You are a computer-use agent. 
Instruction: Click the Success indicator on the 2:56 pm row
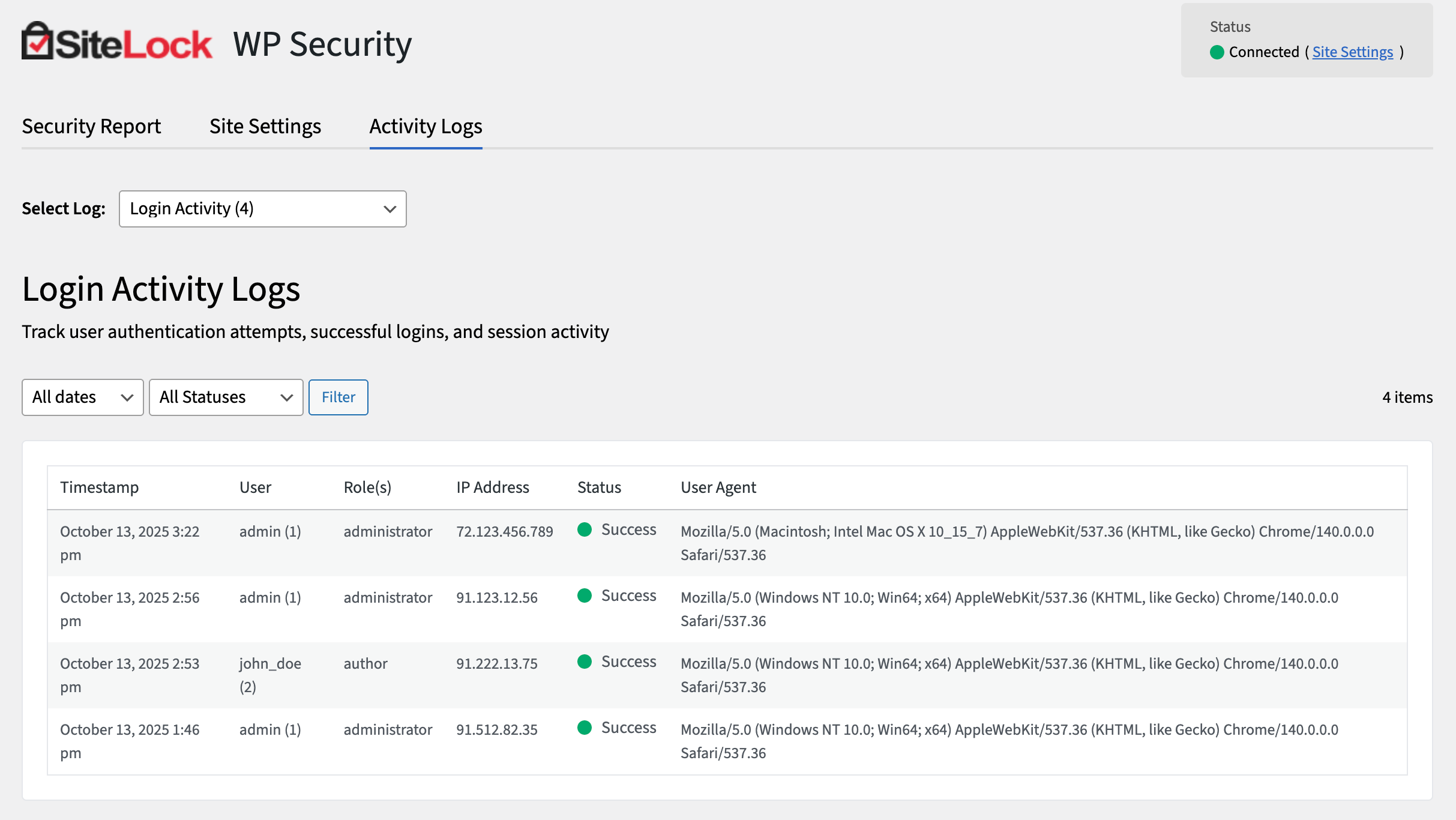[x=585, y=595]
